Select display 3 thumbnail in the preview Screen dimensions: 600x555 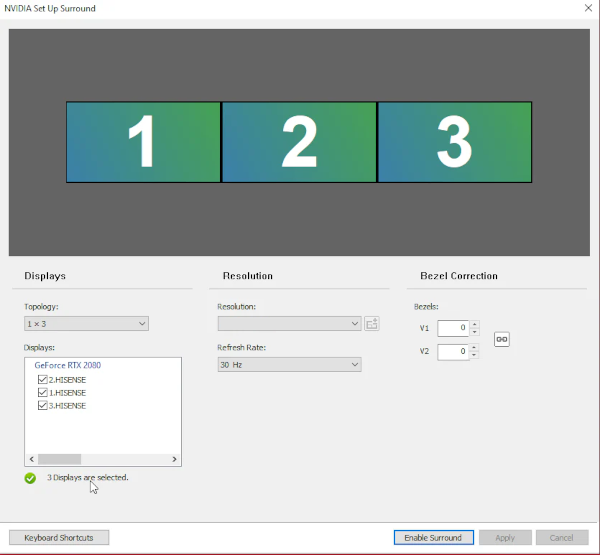(455, 142)
